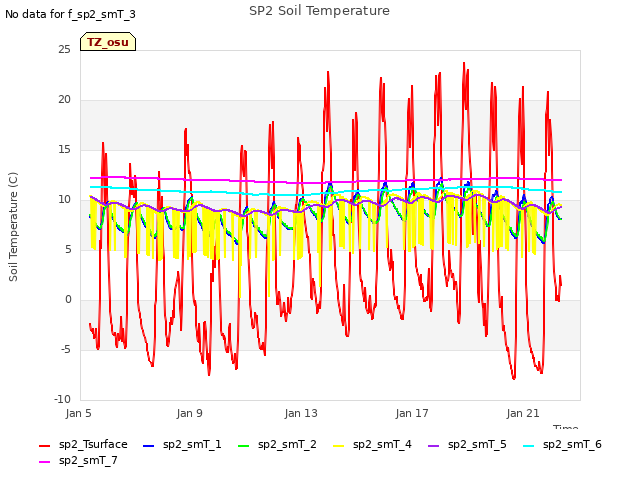Click the 25 y-axis tick label
The image size is (640, 480).
(x=64, y=50)
